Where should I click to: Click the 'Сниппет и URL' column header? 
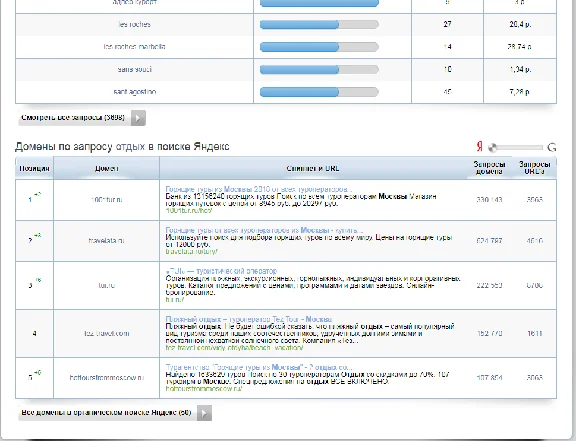tap(313, 168)
